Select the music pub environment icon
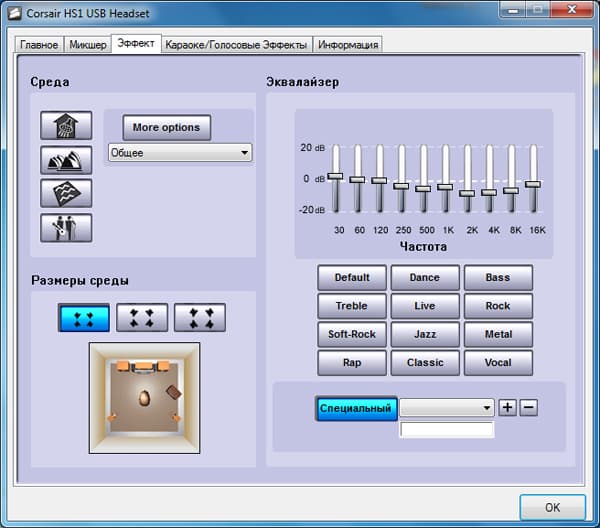The width and height of the screenshot is (600, 528). click(66, 228)
